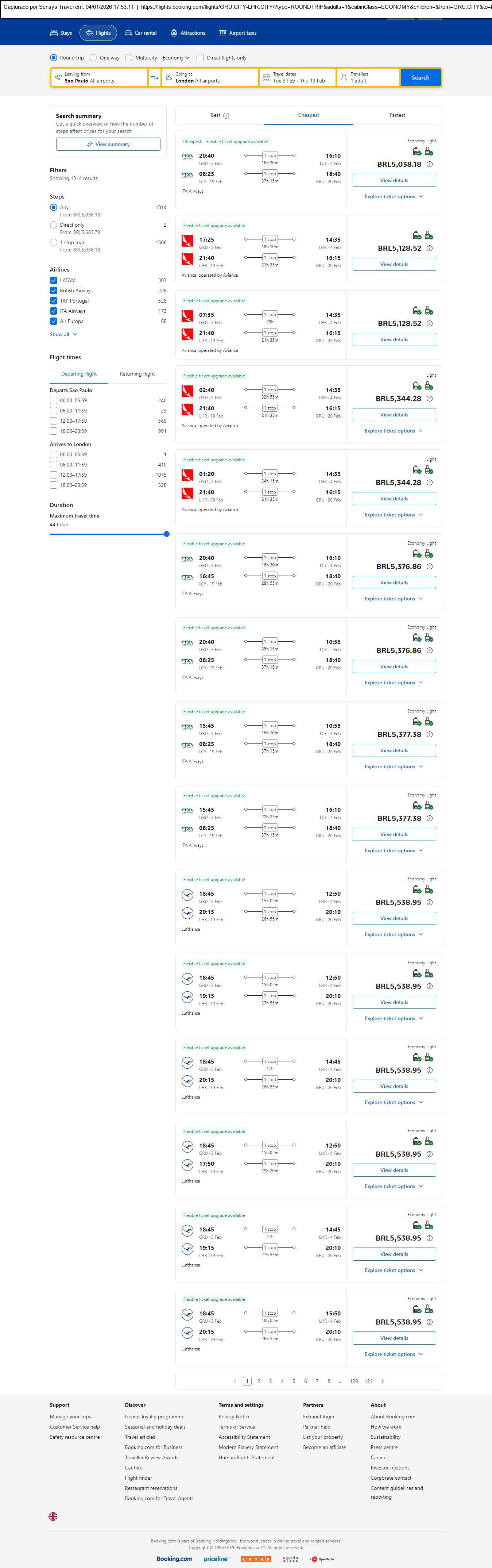Click the Attractions icon in the navigation bar
Viewport: 492px width, 1568px height.
pos(174,33)
